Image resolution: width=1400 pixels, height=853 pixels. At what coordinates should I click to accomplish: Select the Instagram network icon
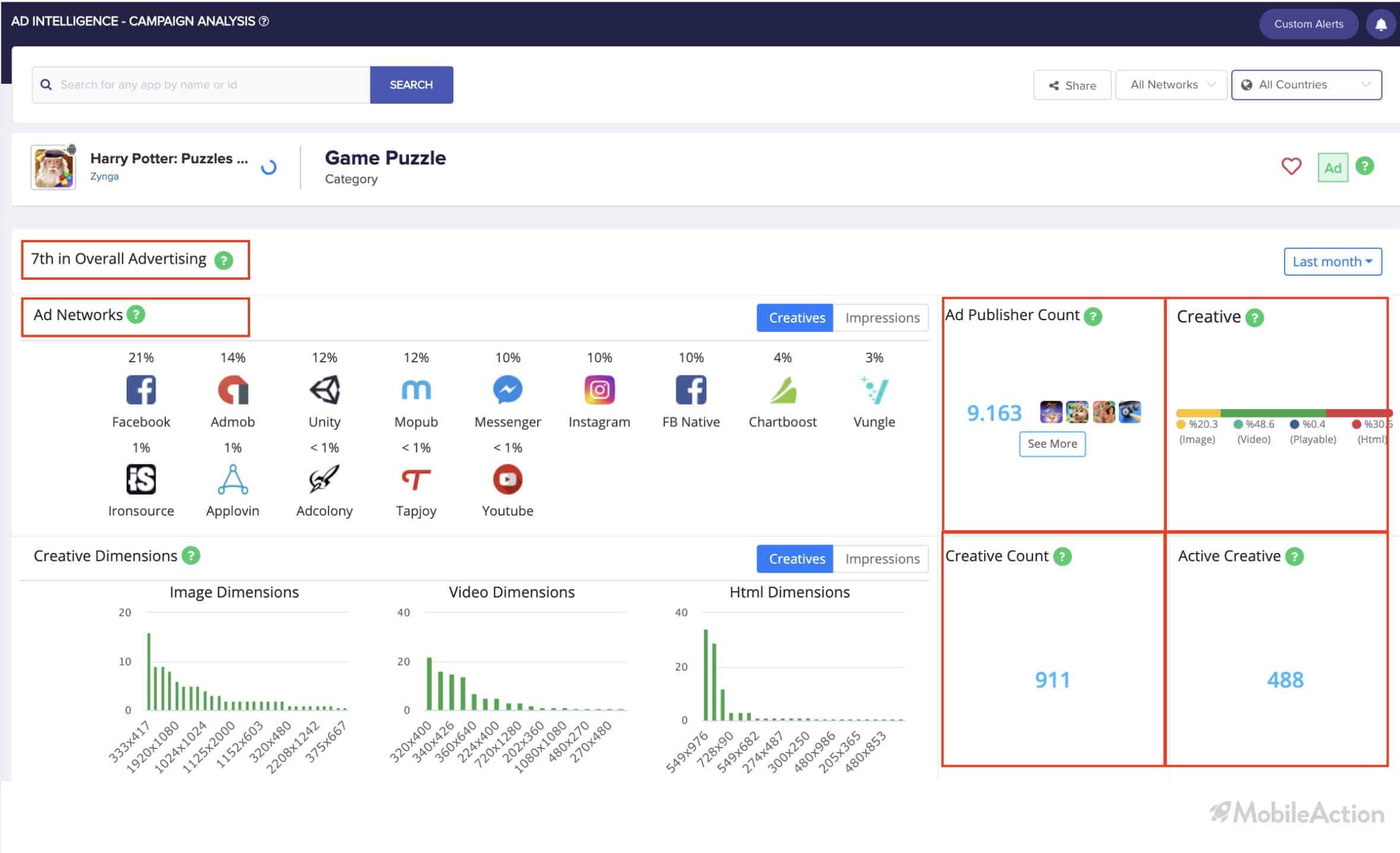click(x=600, y=390)
